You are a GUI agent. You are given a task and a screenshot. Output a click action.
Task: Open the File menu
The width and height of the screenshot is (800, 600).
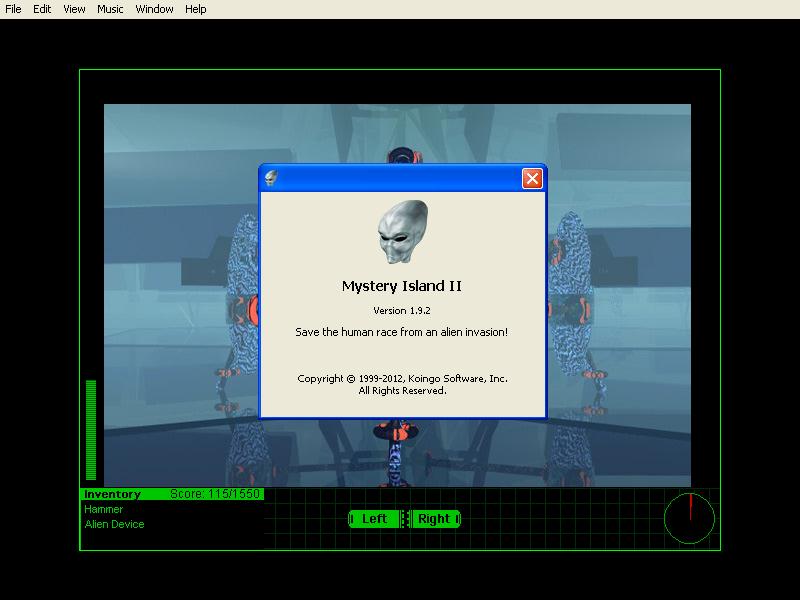[15, 9]
